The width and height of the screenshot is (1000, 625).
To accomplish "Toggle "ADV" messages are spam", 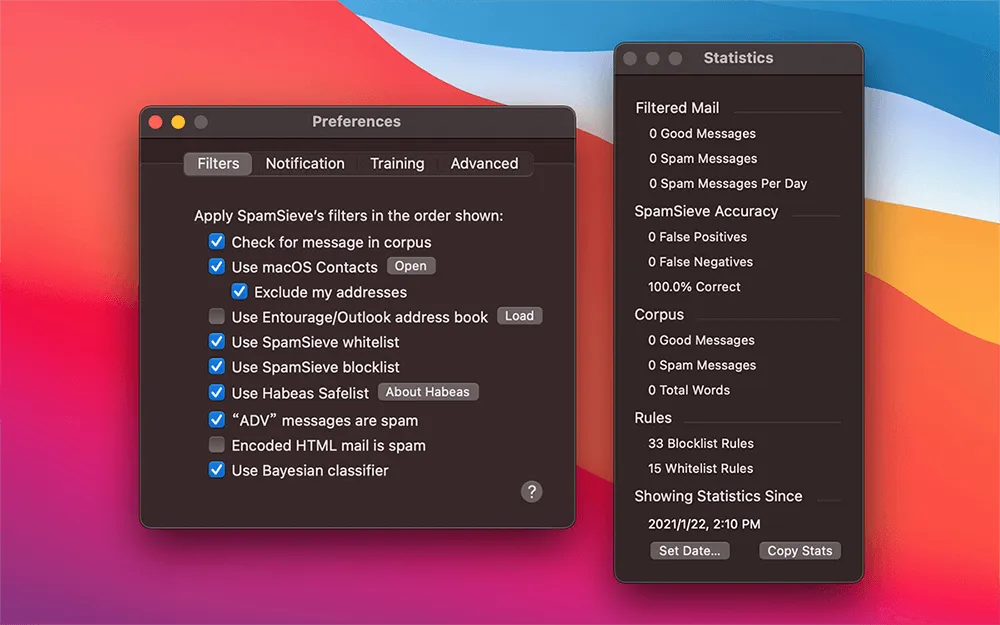I will [x=216, y=420].
